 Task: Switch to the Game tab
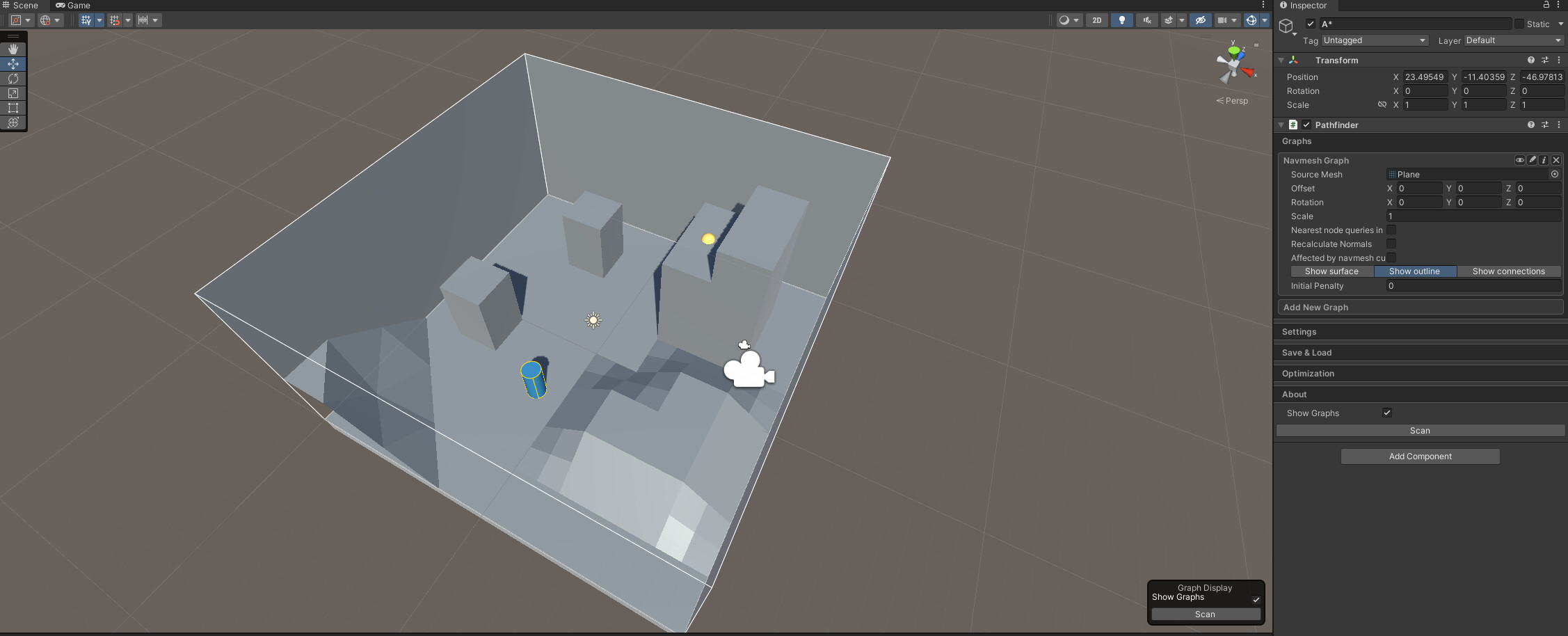73,5
